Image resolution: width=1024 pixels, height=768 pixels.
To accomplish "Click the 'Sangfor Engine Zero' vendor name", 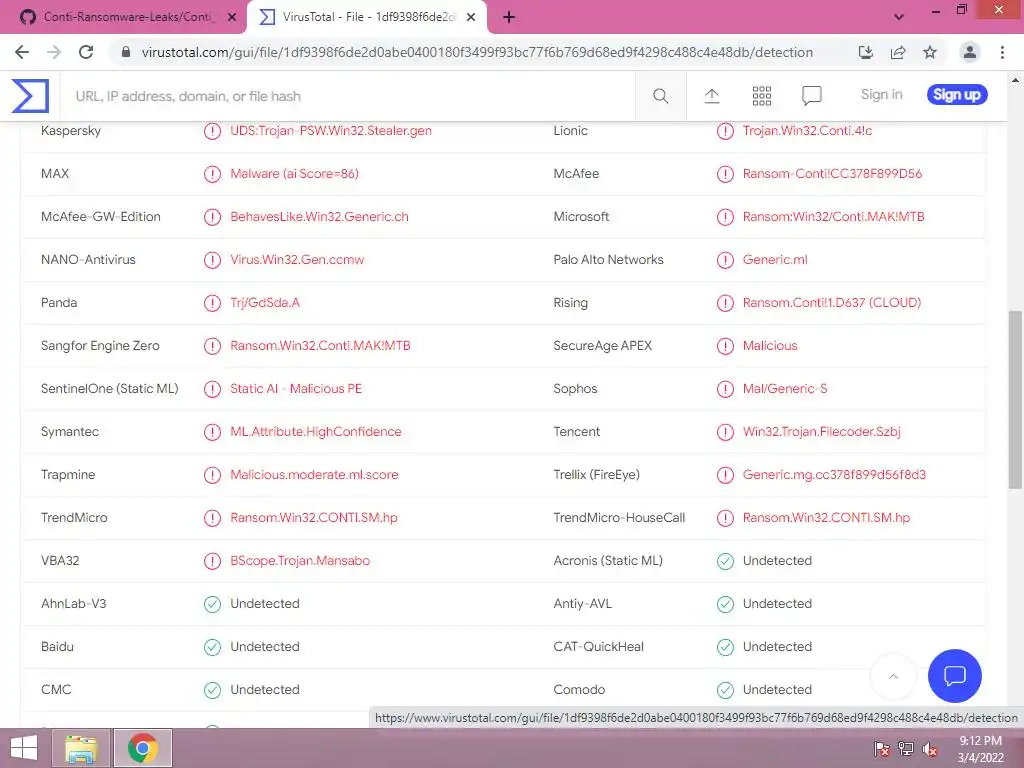I will (x=100, y=346).
